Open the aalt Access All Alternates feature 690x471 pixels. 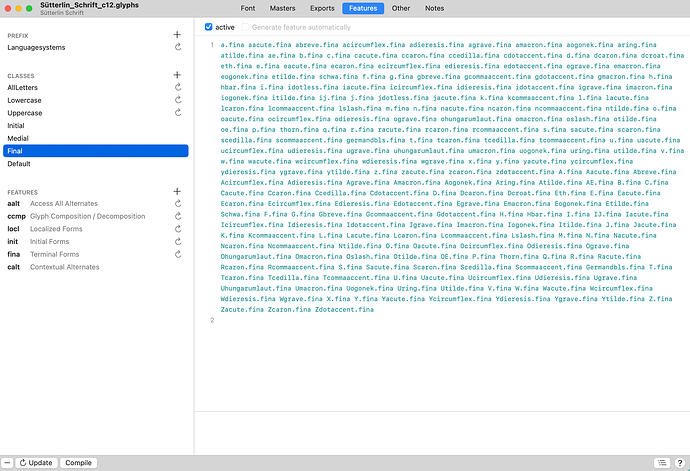point(53,204)
